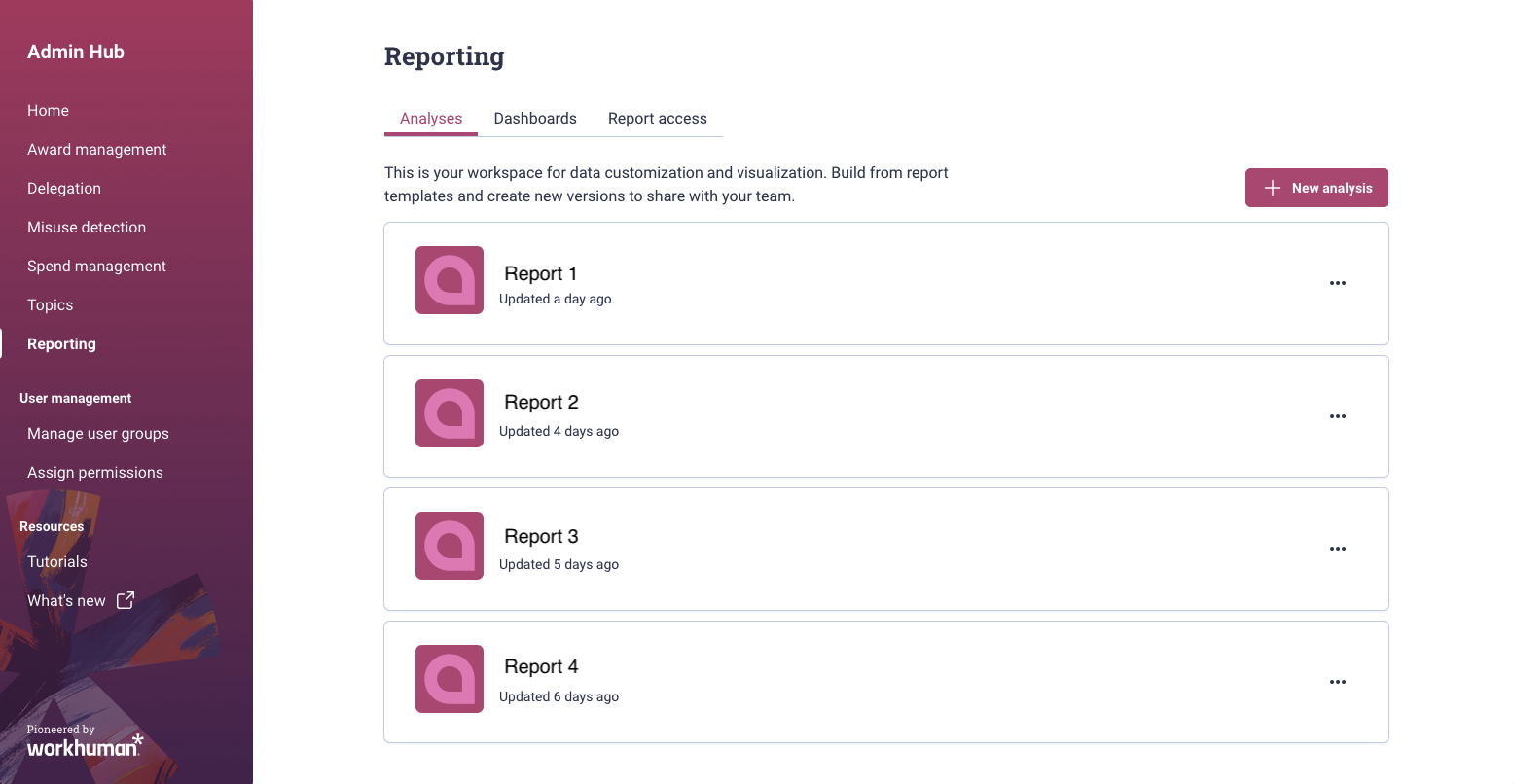Open the three-dot menu for Report 2

[1338, 416]
